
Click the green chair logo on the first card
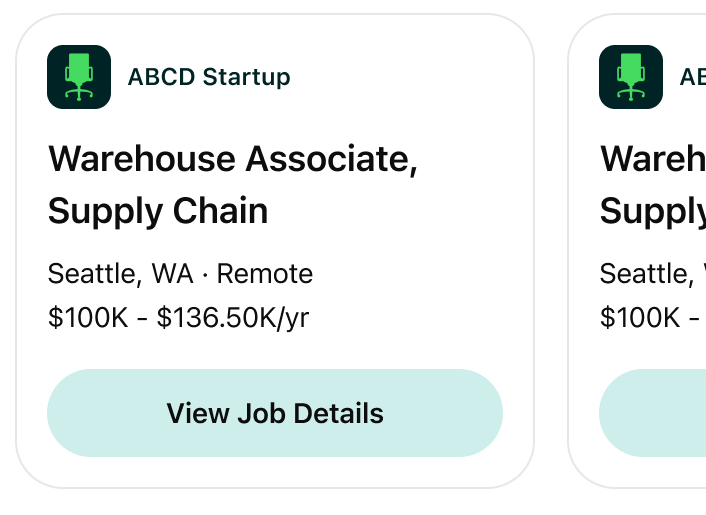(x=78, y=77)
